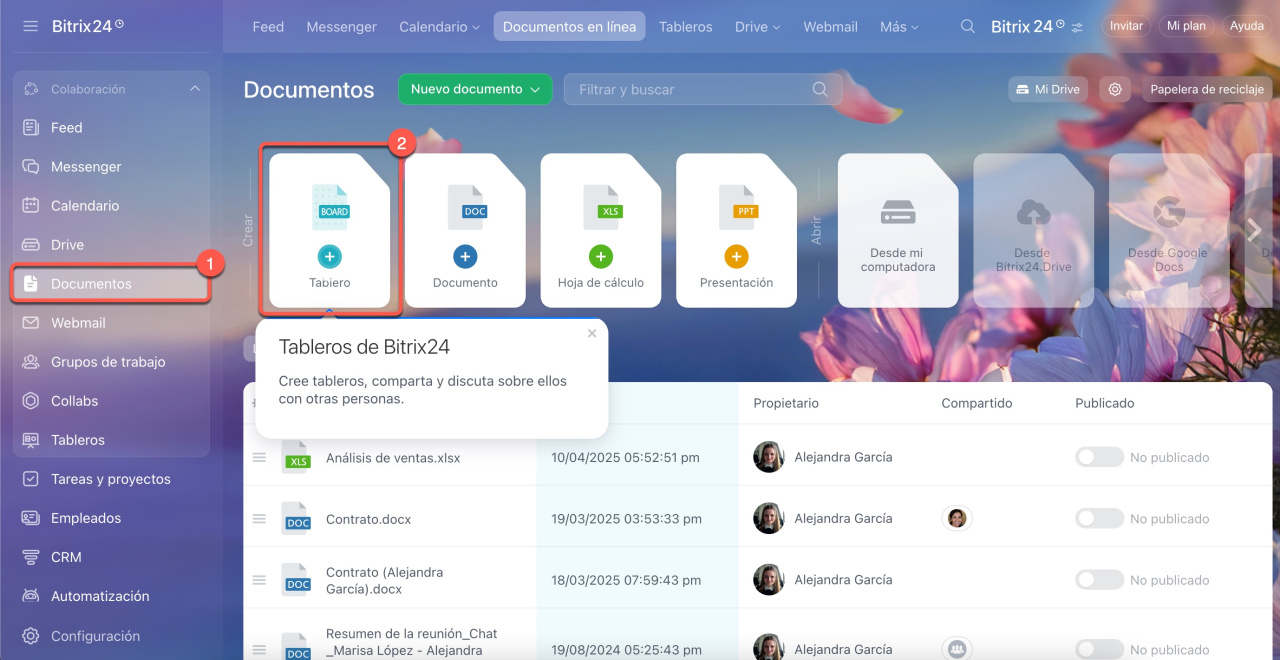
Task: Click magnifier icon in Filtrar y buscar
Action: [820, 89]
